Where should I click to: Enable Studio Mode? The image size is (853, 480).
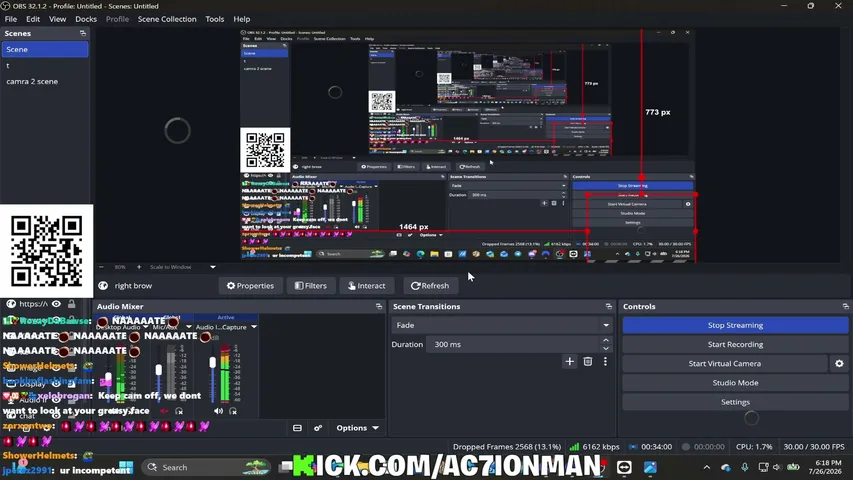tap(735, 383)
